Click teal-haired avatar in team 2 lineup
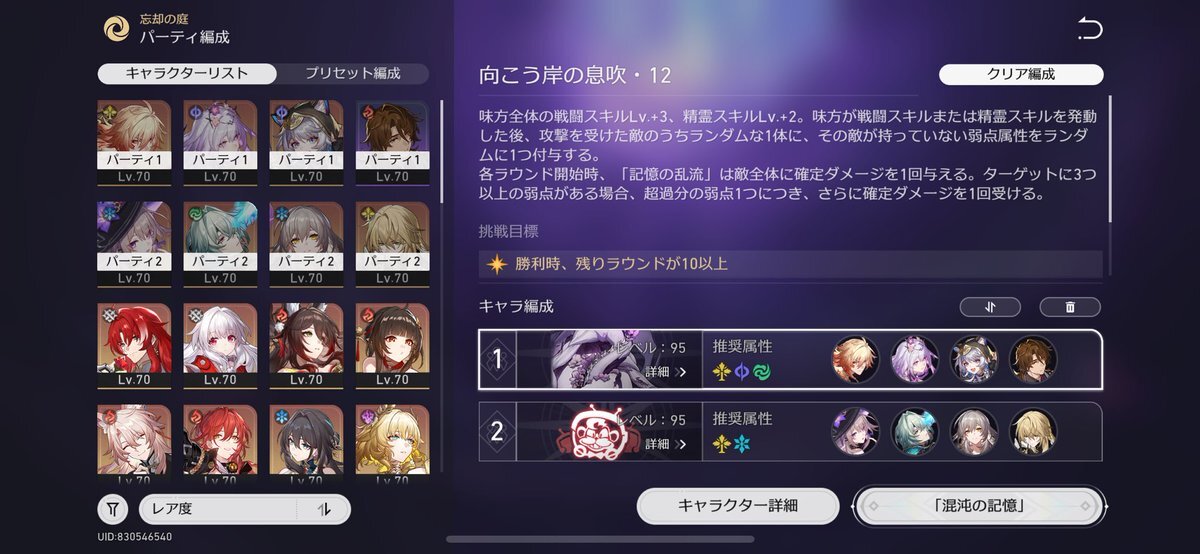Screen dimensions: 1200x554 [x=914, y=431]
